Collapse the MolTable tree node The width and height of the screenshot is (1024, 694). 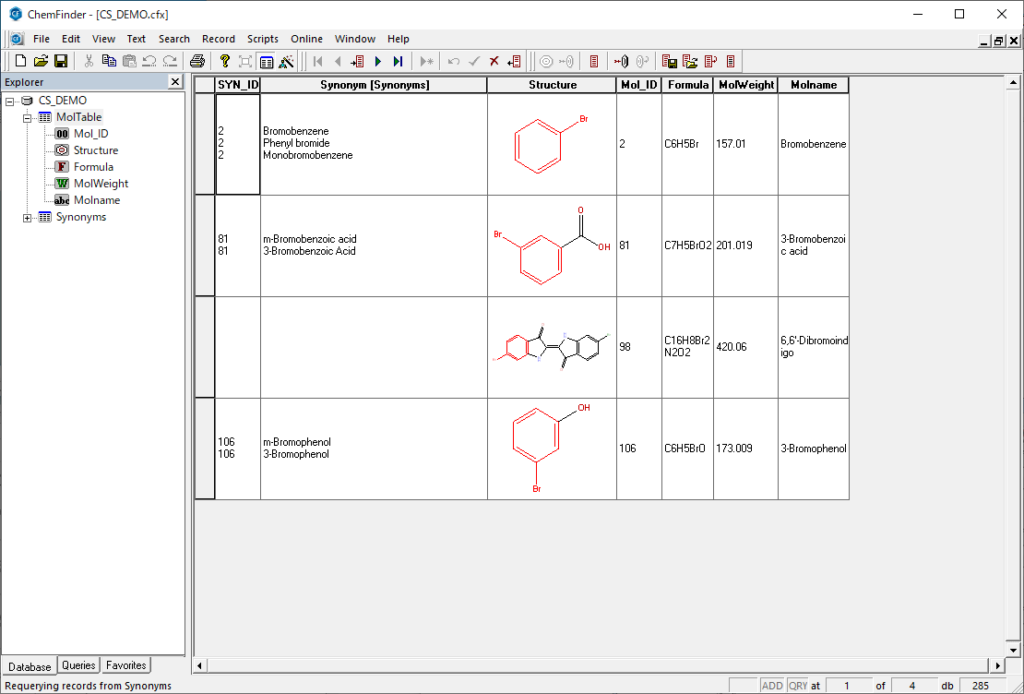pyautogui.click(x=28, y=117)
